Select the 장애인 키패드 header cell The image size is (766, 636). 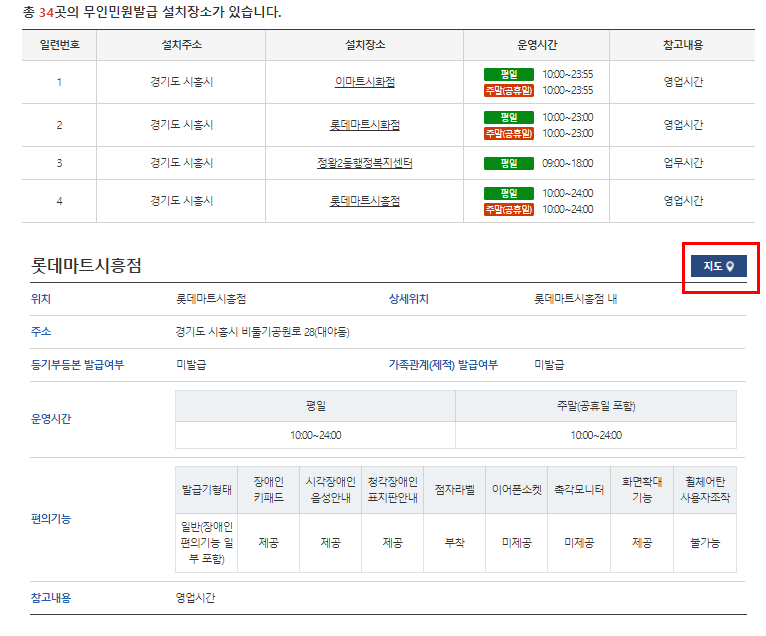[x=268, y=490]
